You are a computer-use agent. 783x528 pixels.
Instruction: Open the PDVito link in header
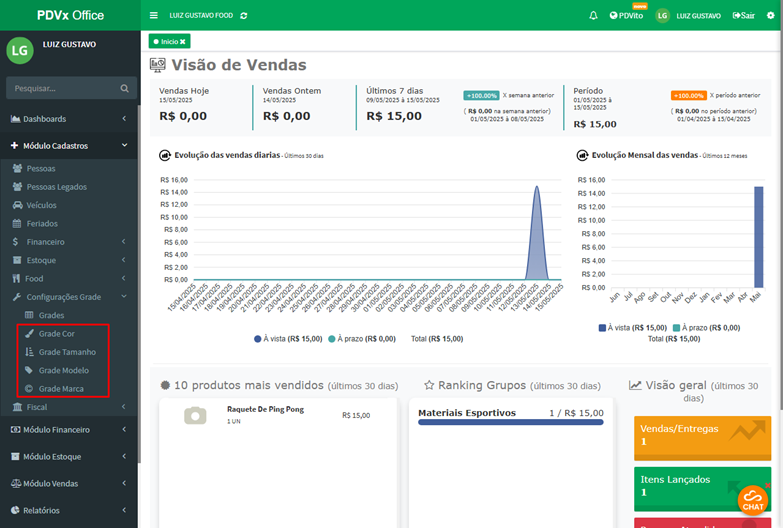click(x=626, y=16)
